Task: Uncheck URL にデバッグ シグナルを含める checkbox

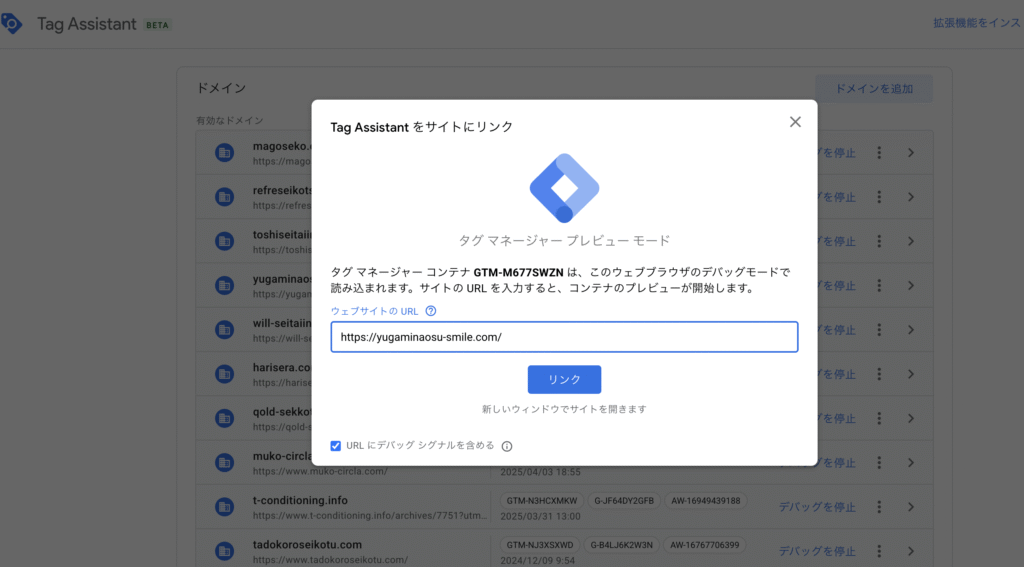Action: (336, 446)
